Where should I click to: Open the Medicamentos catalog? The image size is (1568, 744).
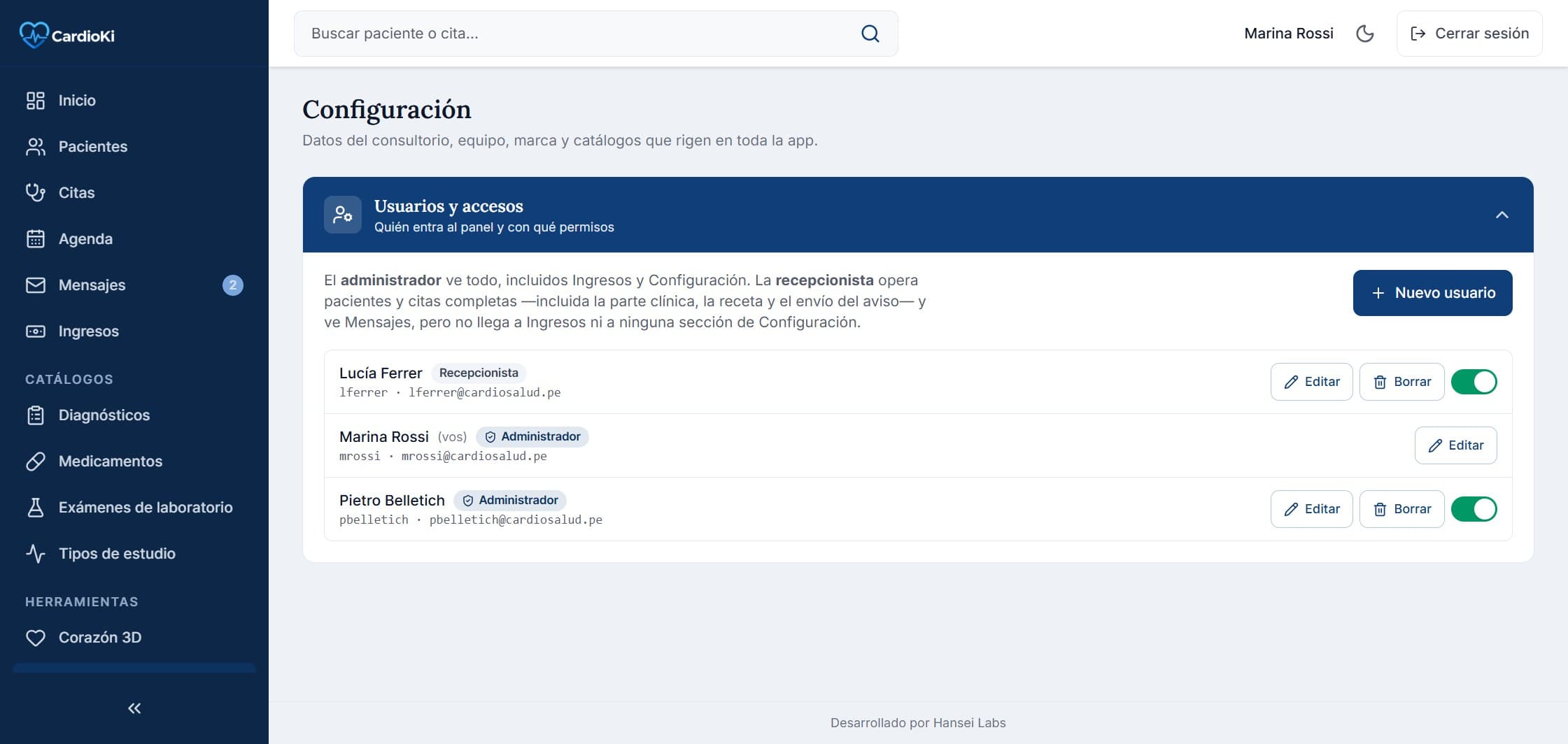click(x=134, y=462)
